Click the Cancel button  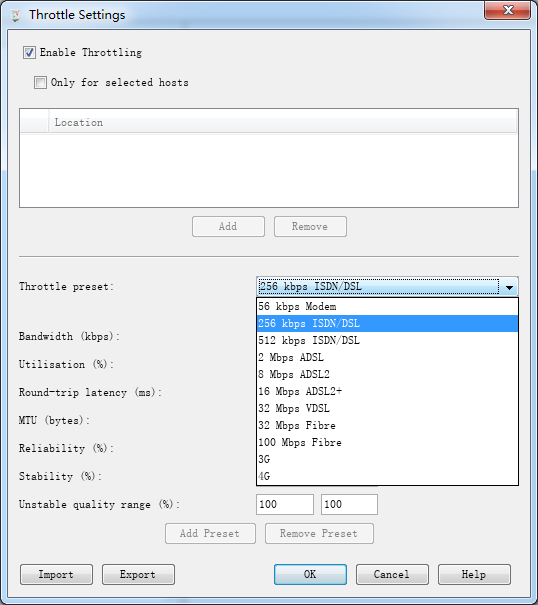[392, 575]
